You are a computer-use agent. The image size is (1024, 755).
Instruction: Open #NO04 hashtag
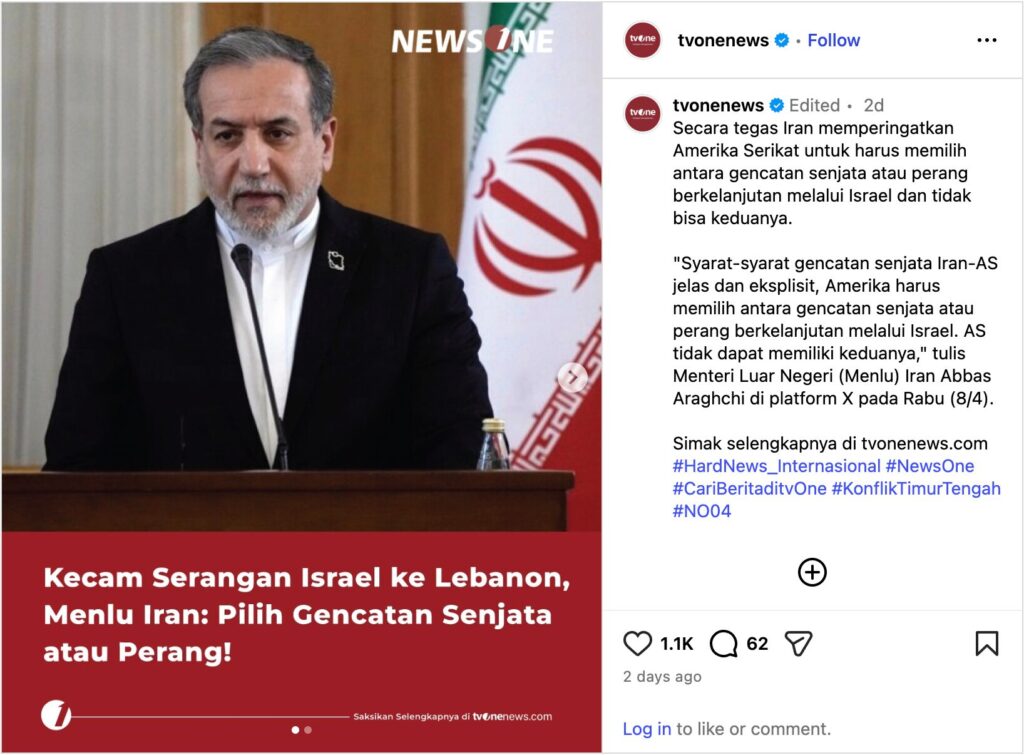click(x=702, y=511)
